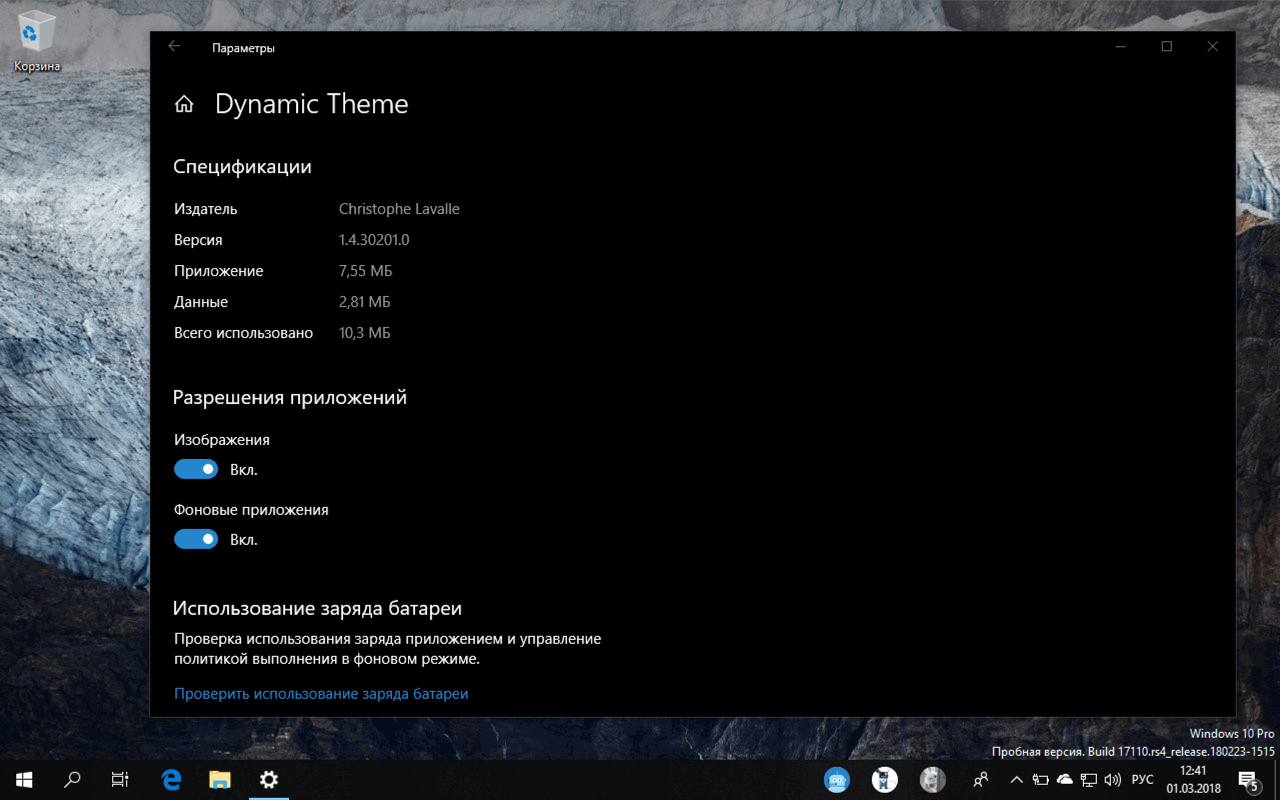Viewport: 1280px width, 800px height.
Task: Open the Start menu
Action: (24, 779)
